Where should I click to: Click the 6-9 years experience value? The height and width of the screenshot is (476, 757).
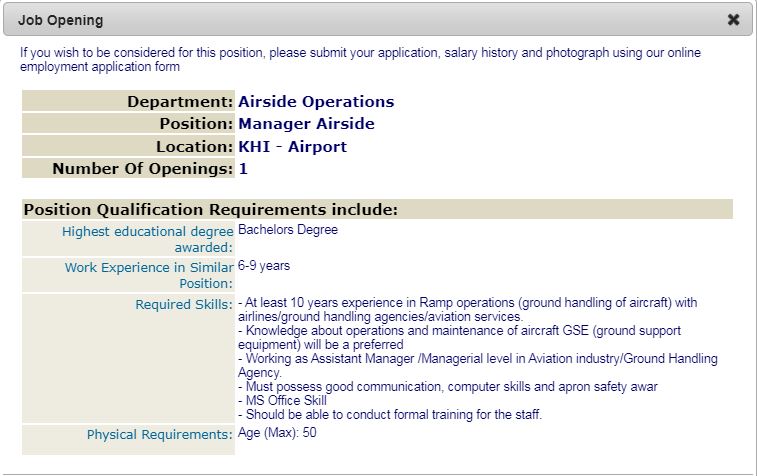click(264, 266)
